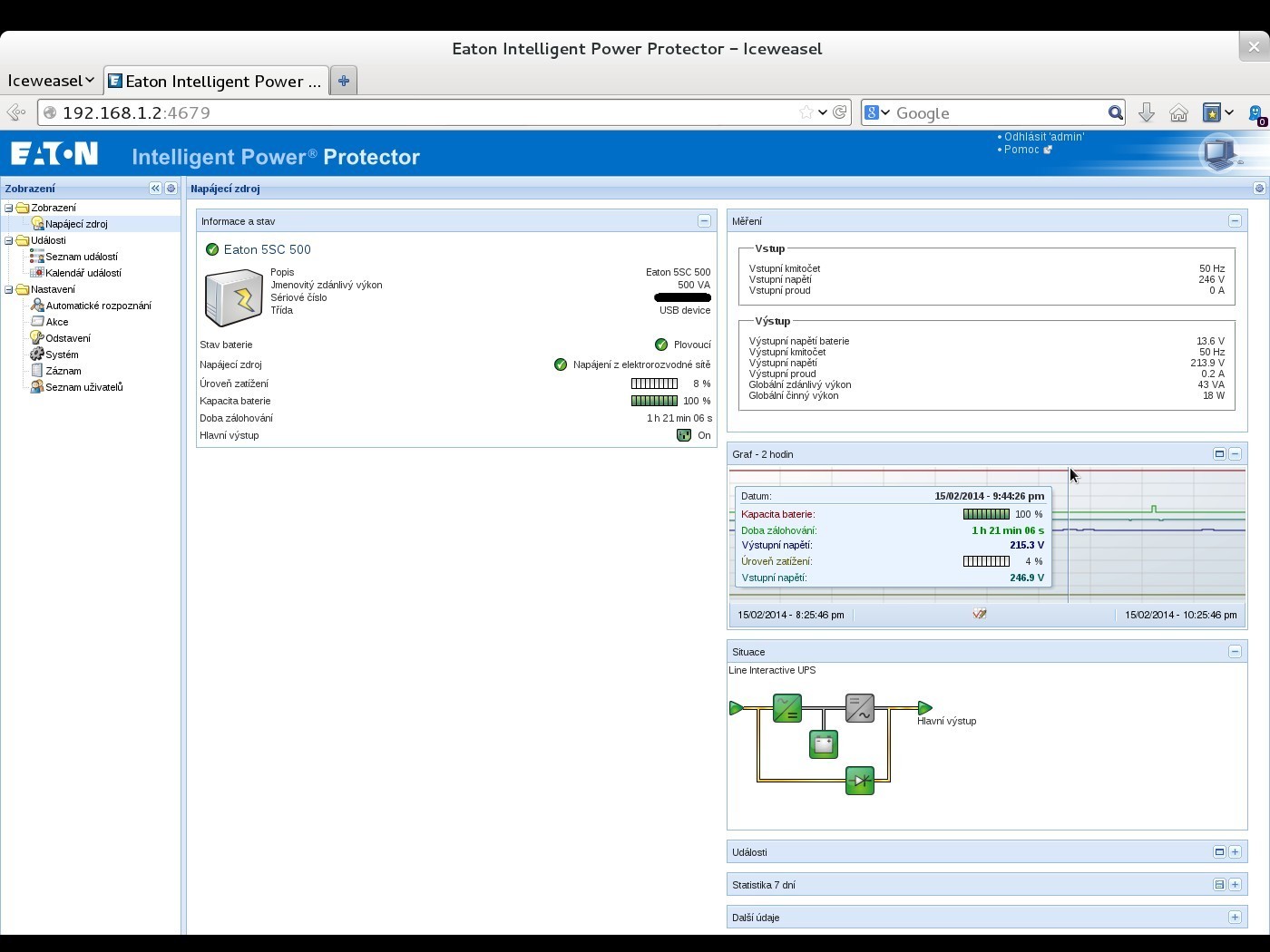Open the gear icon in the Napájecí zdroj header
This screenshot has width=1270, height=952.
(1259, 189)
